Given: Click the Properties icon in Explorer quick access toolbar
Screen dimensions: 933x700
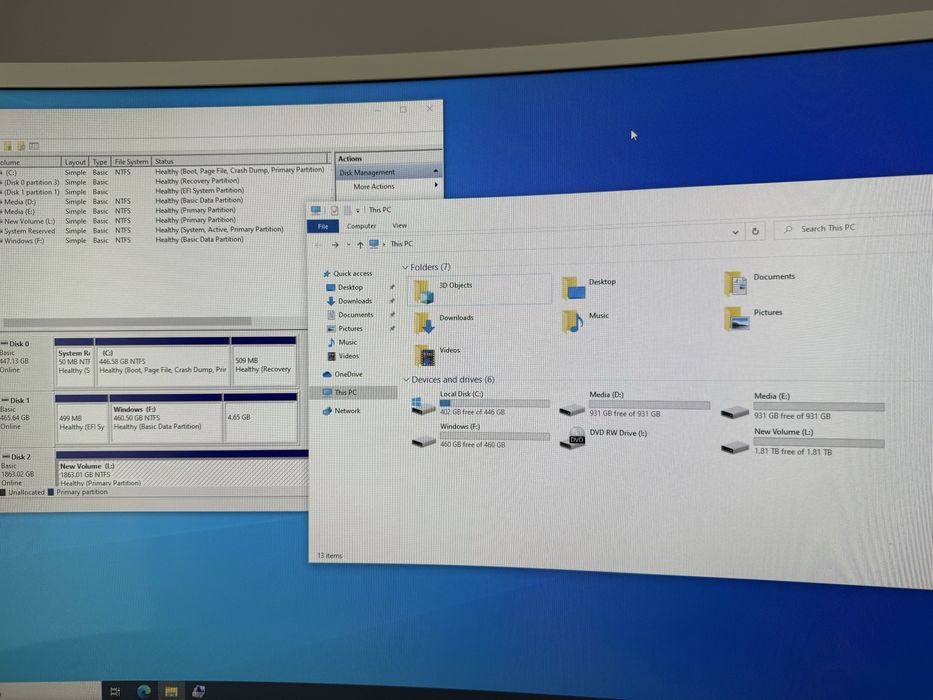Looking at the screenshot, I should pos(334,210).
